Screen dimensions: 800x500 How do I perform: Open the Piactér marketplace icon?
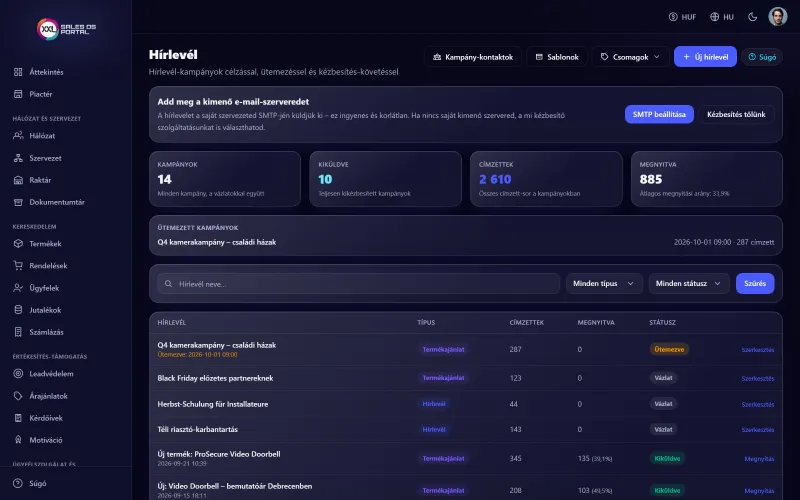[18, 94]
